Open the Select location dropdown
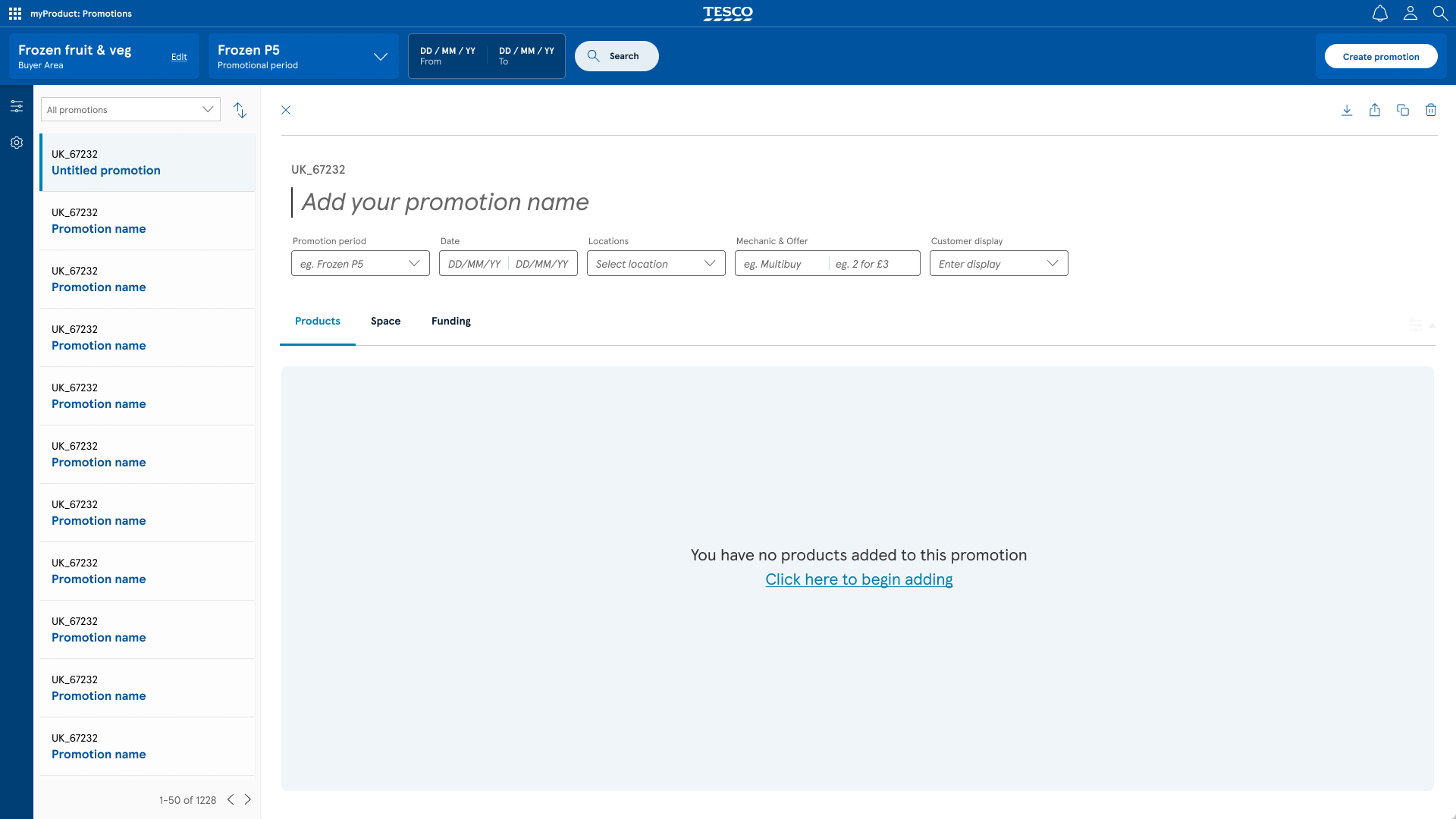Screen dimensions: 1456x819 pos(656,263)
